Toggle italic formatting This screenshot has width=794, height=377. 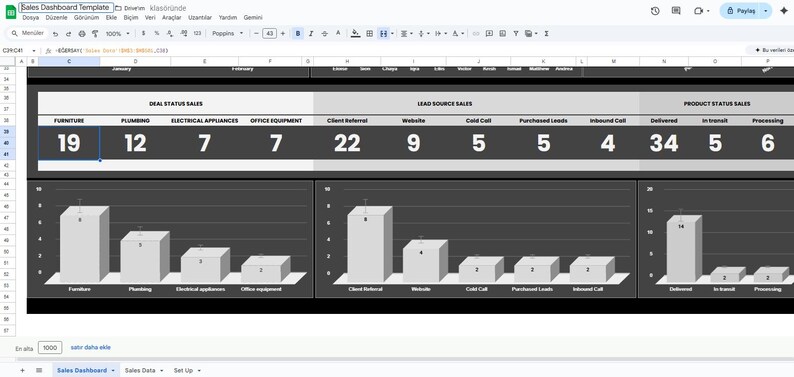(x=311, y=33)
